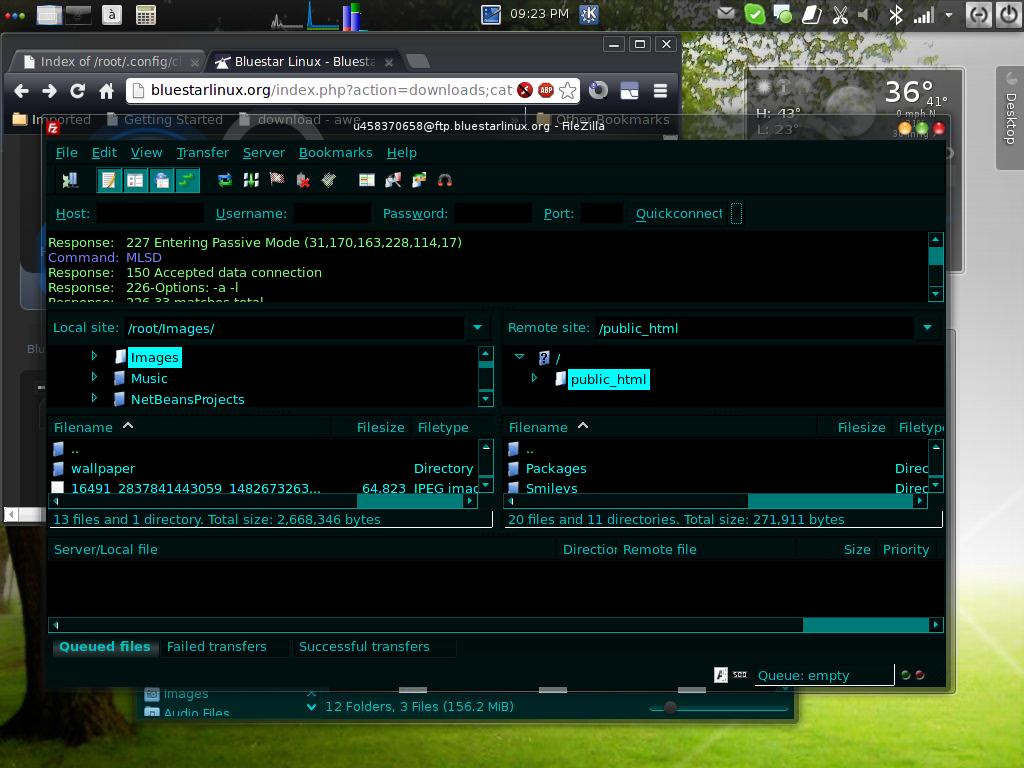This screenshot has width=1024, height=768.
Task: Select the NetBeansProjects folder in local tree
Action: point(187,400)
